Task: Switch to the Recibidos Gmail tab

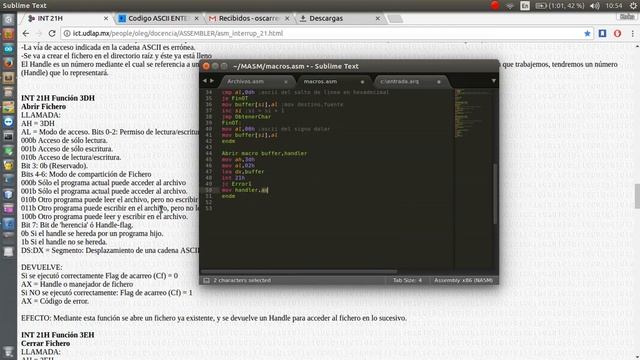Action: 249,18
